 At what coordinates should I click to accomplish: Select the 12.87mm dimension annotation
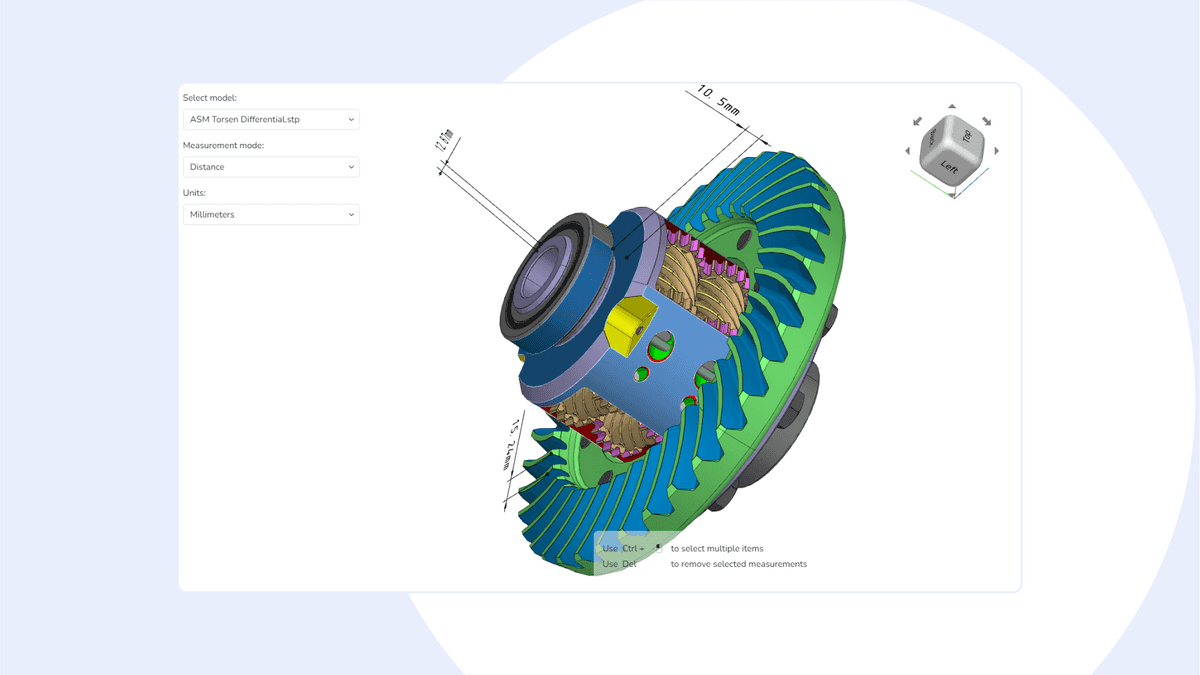pos(445,141)
